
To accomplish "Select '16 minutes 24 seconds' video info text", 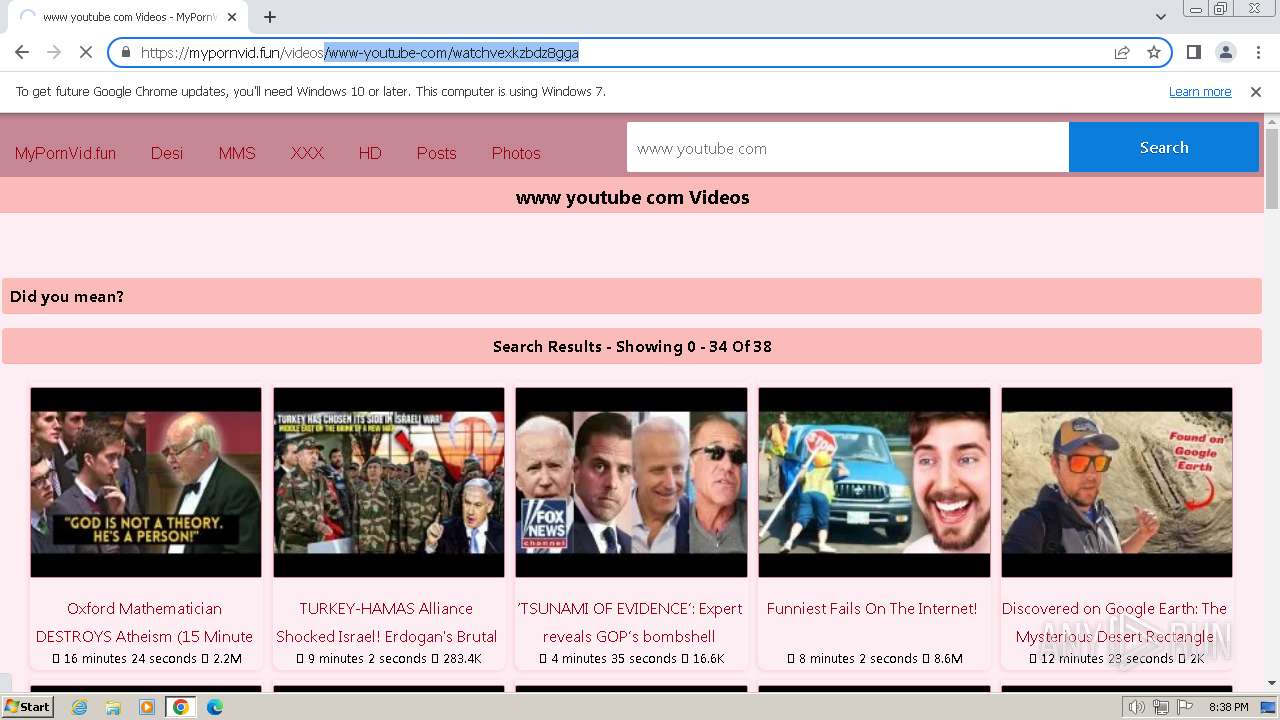I will click(x=130, y=658).
